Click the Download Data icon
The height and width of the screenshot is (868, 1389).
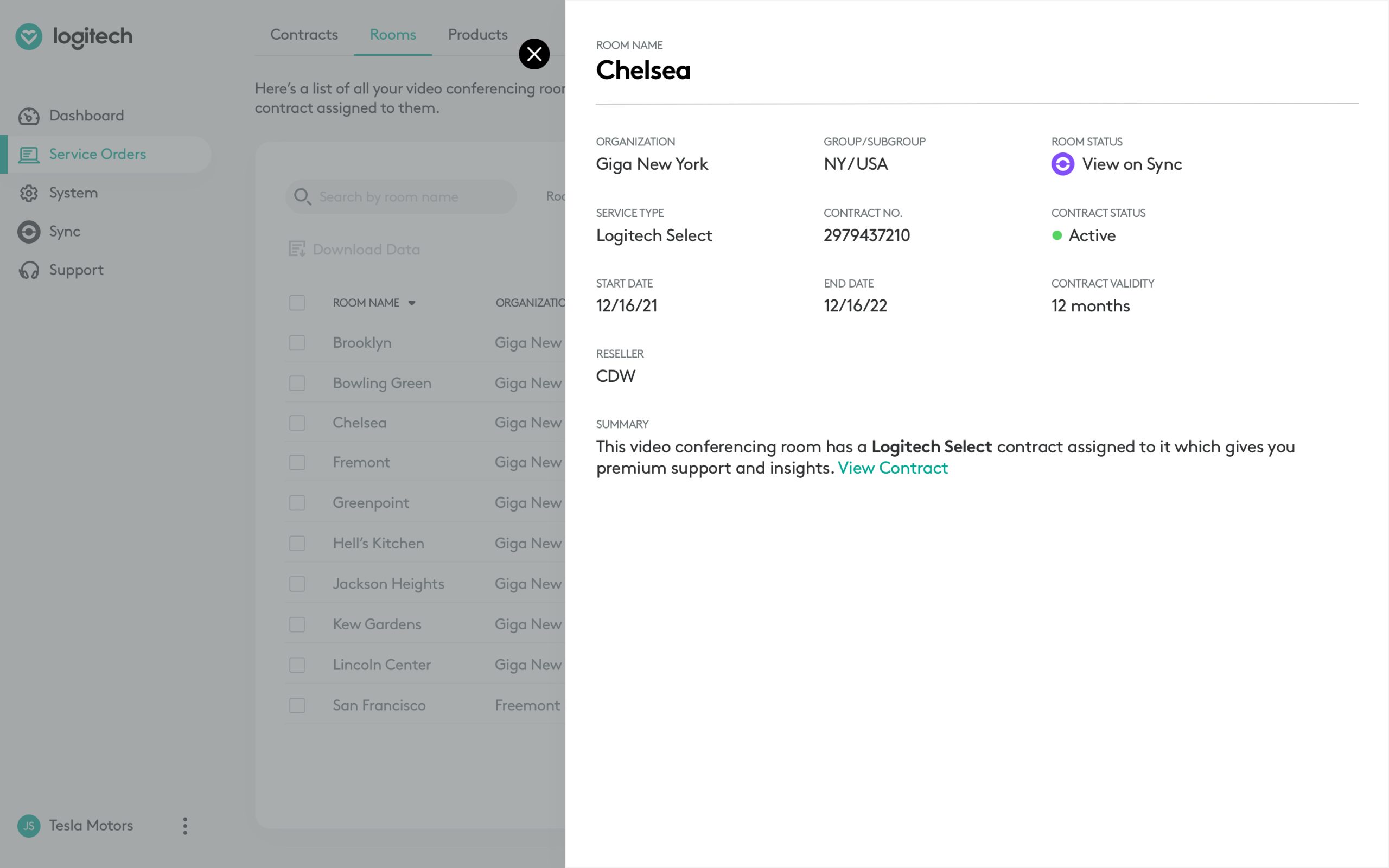297,249
